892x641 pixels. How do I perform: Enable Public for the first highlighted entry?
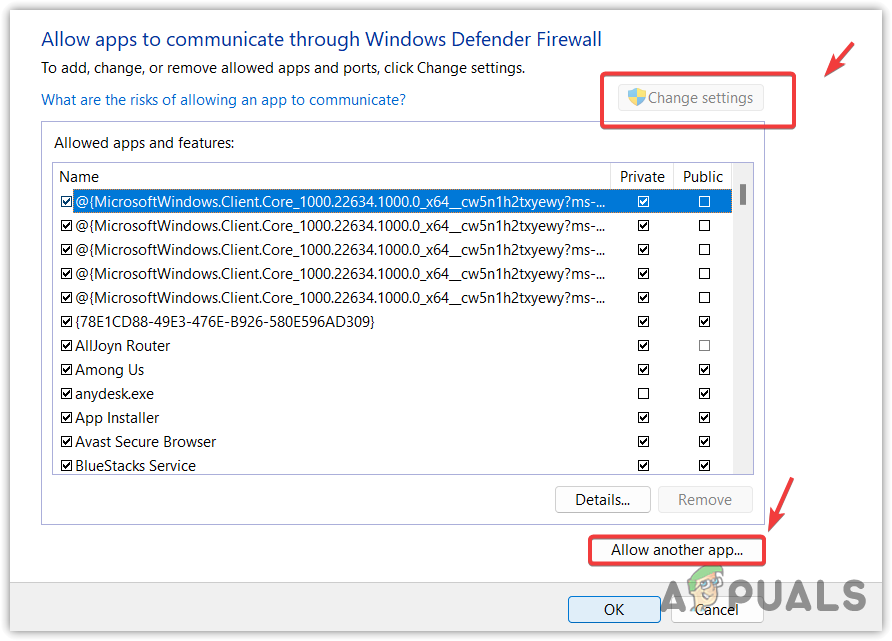tap(705, 202)
